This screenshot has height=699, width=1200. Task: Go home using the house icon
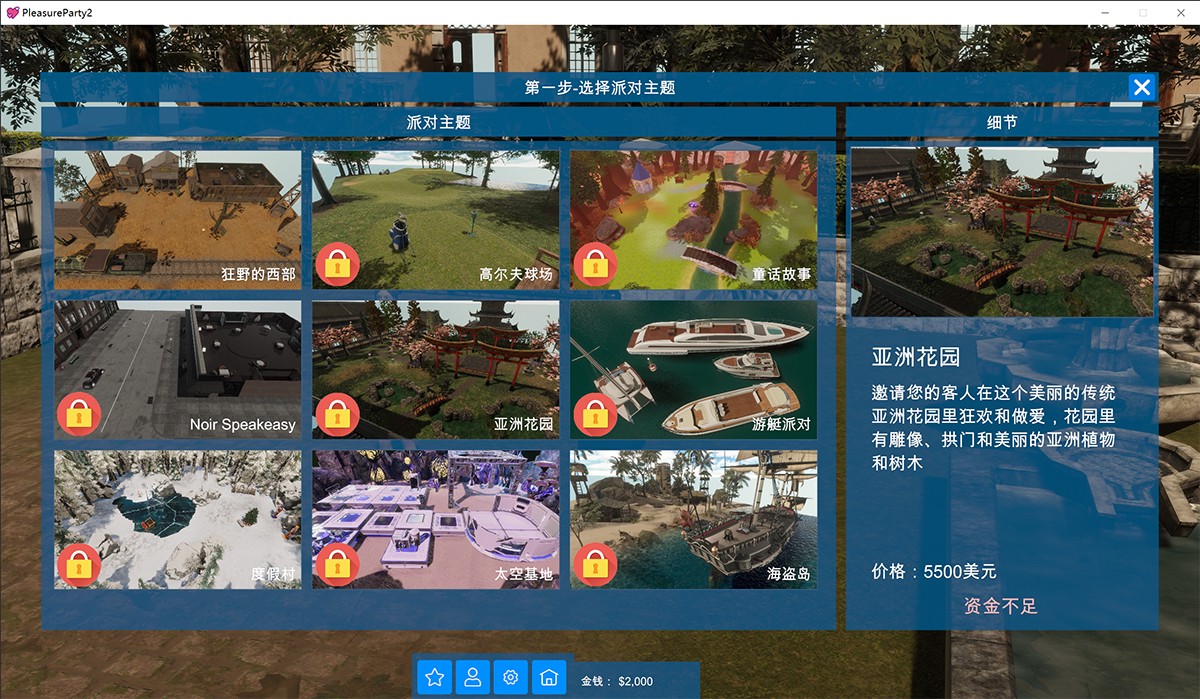[549, 677]
